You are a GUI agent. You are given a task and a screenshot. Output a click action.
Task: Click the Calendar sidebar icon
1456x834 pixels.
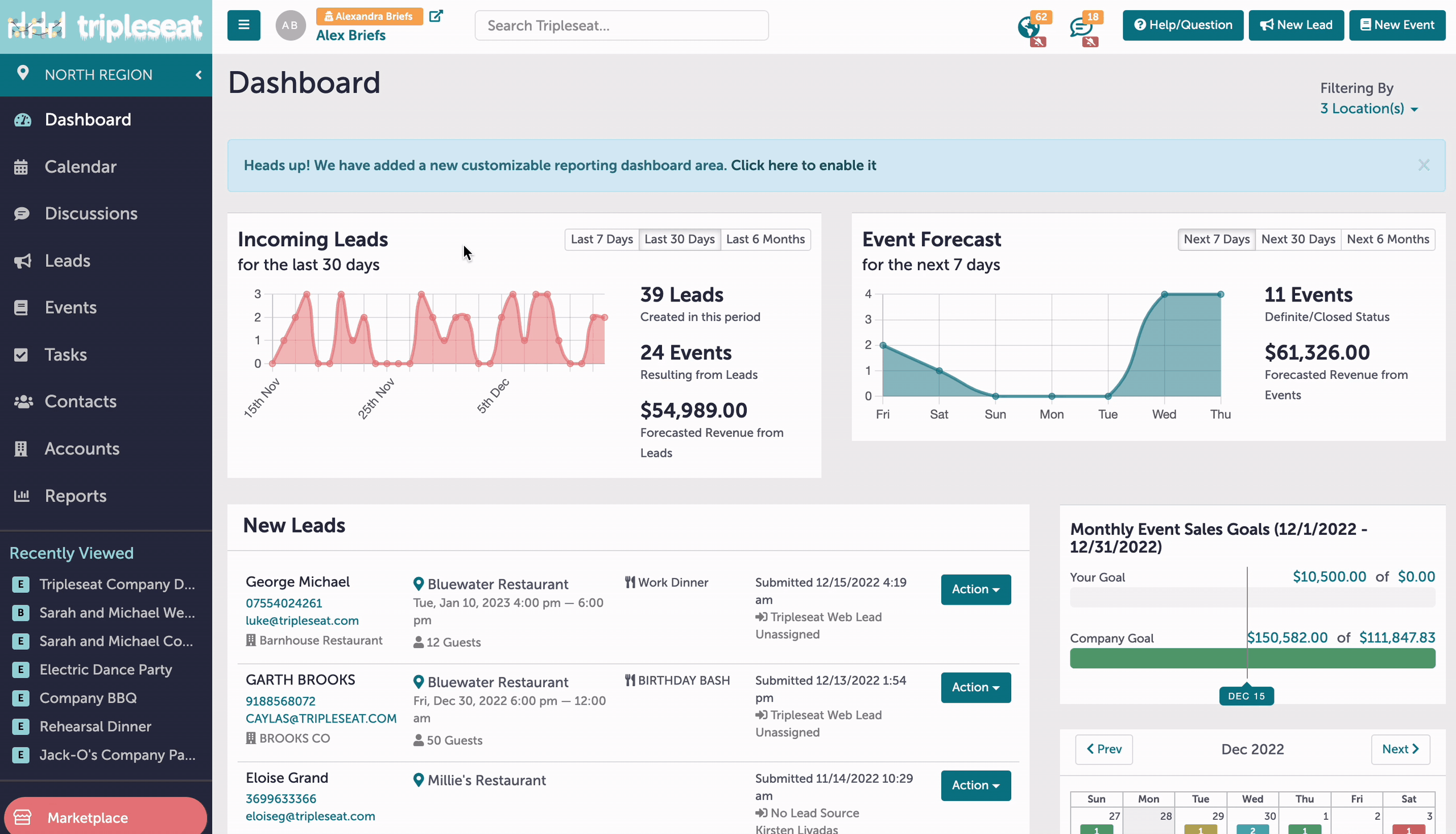(x=21, y=167)
